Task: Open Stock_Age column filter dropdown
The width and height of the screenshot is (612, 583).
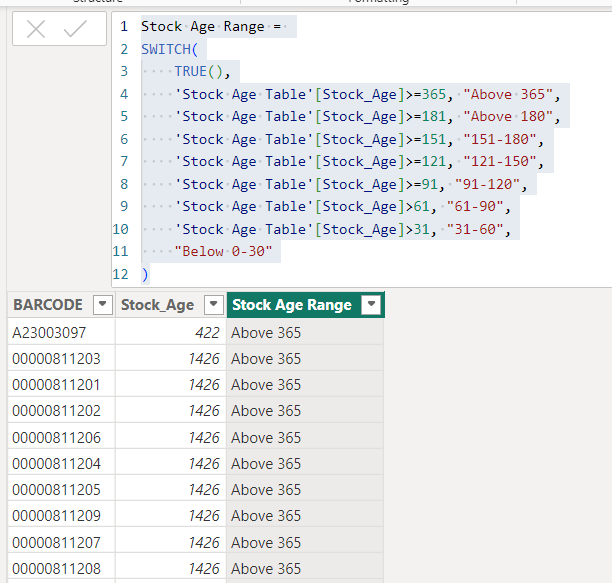Action: (213, 304)
